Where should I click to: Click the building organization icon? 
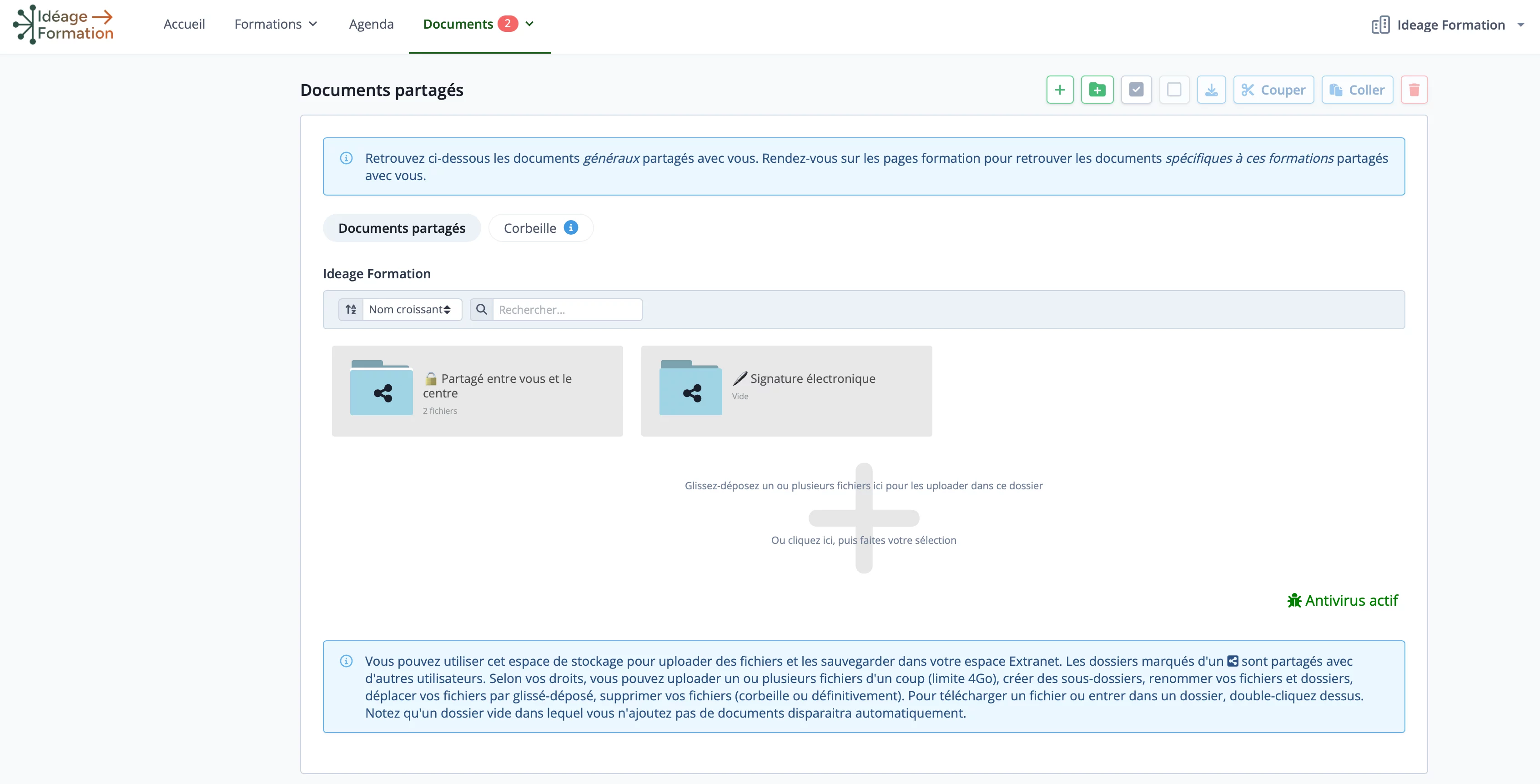click(1380, 25)
